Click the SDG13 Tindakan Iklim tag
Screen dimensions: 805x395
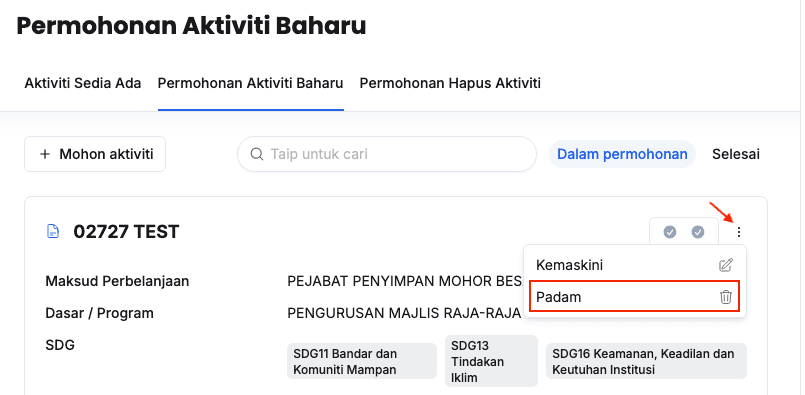click(x=491, y=361)
